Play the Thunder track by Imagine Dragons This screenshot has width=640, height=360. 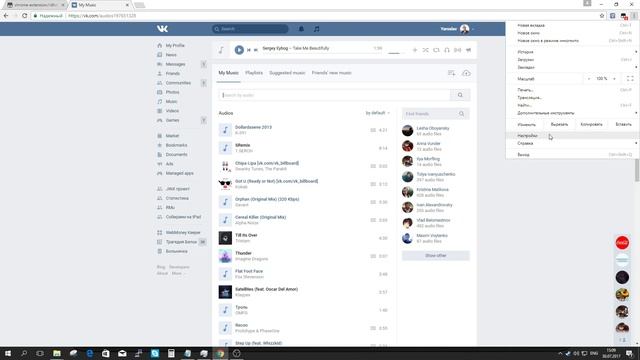225,256
